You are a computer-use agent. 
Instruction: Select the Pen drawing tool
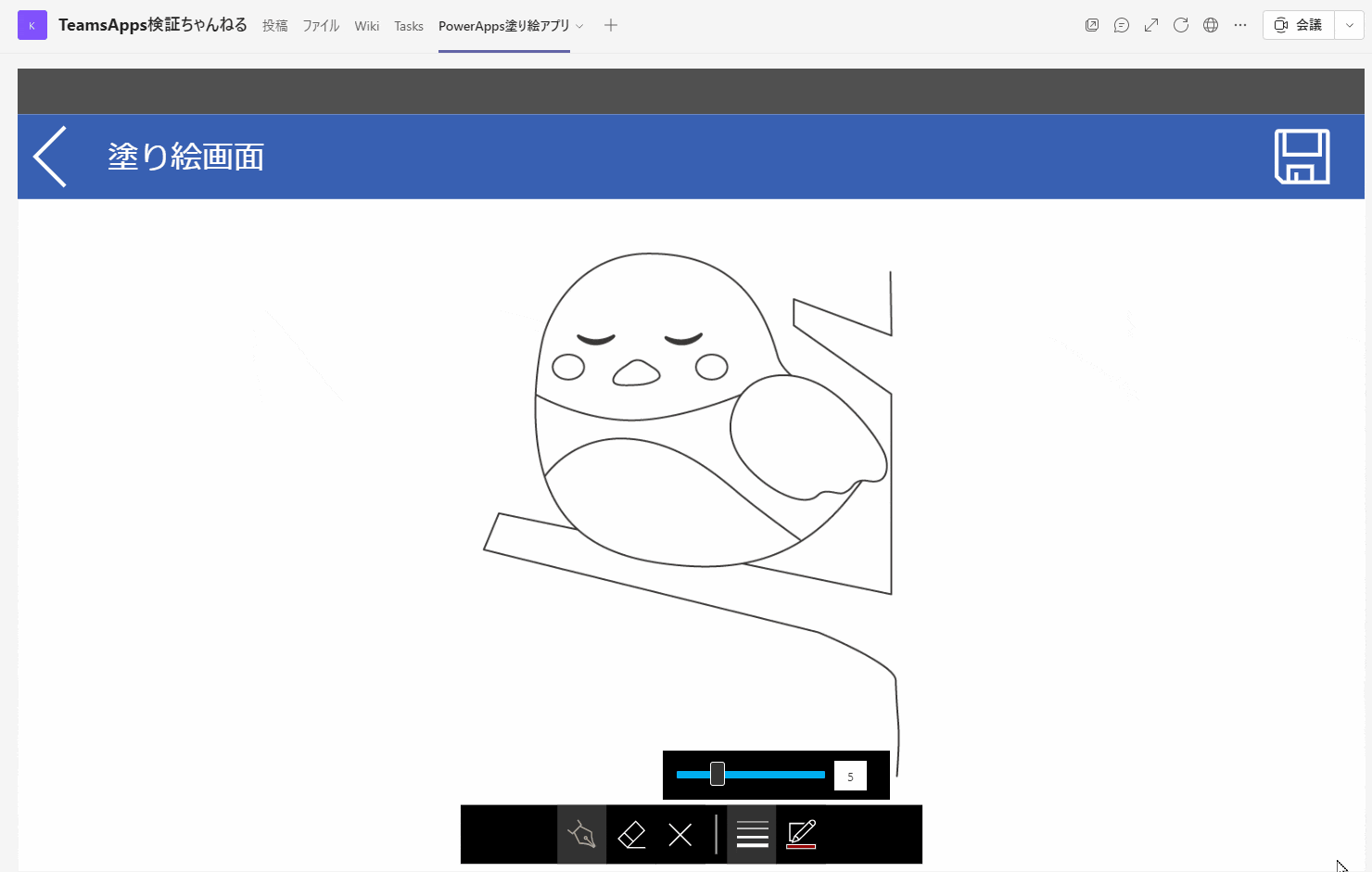(x=581, y=834)
